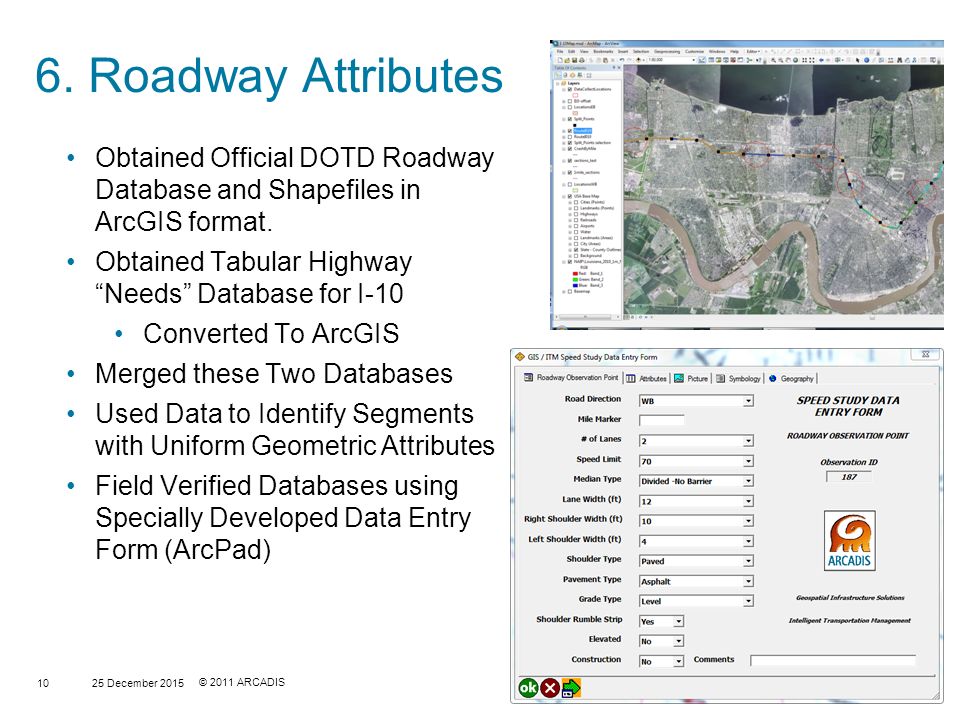Screen dimensions: 960x720
Task: Open the Shoulder Rumble Strip dropdown
Action: (678, 621)
